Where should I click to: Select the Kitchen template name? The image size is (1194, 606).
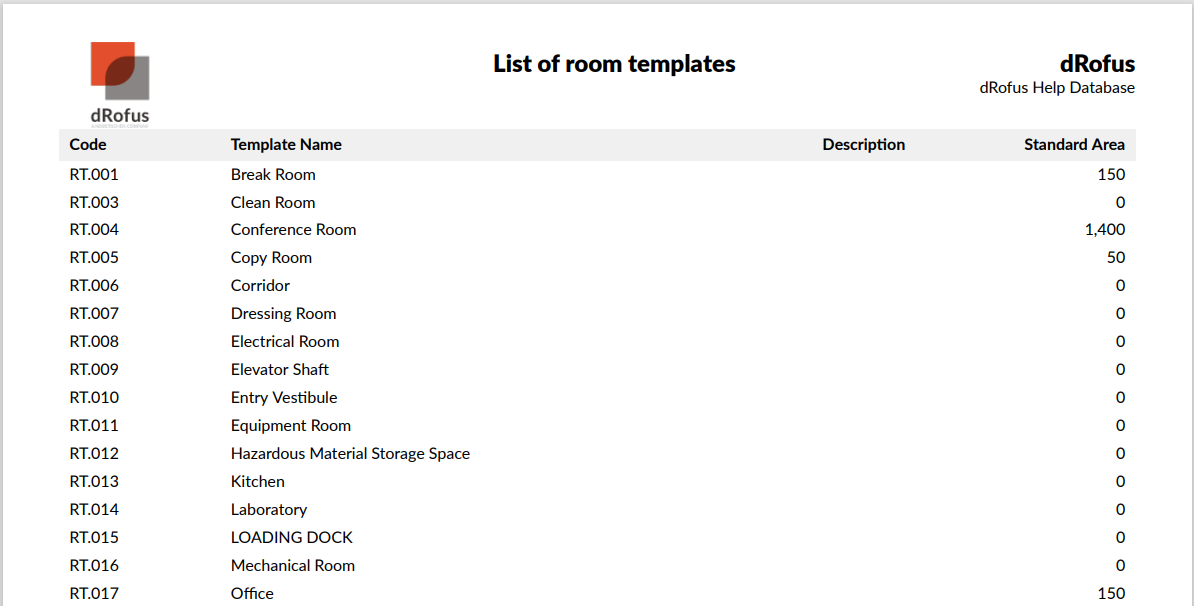pyautogui.click(x=257, y=482)
